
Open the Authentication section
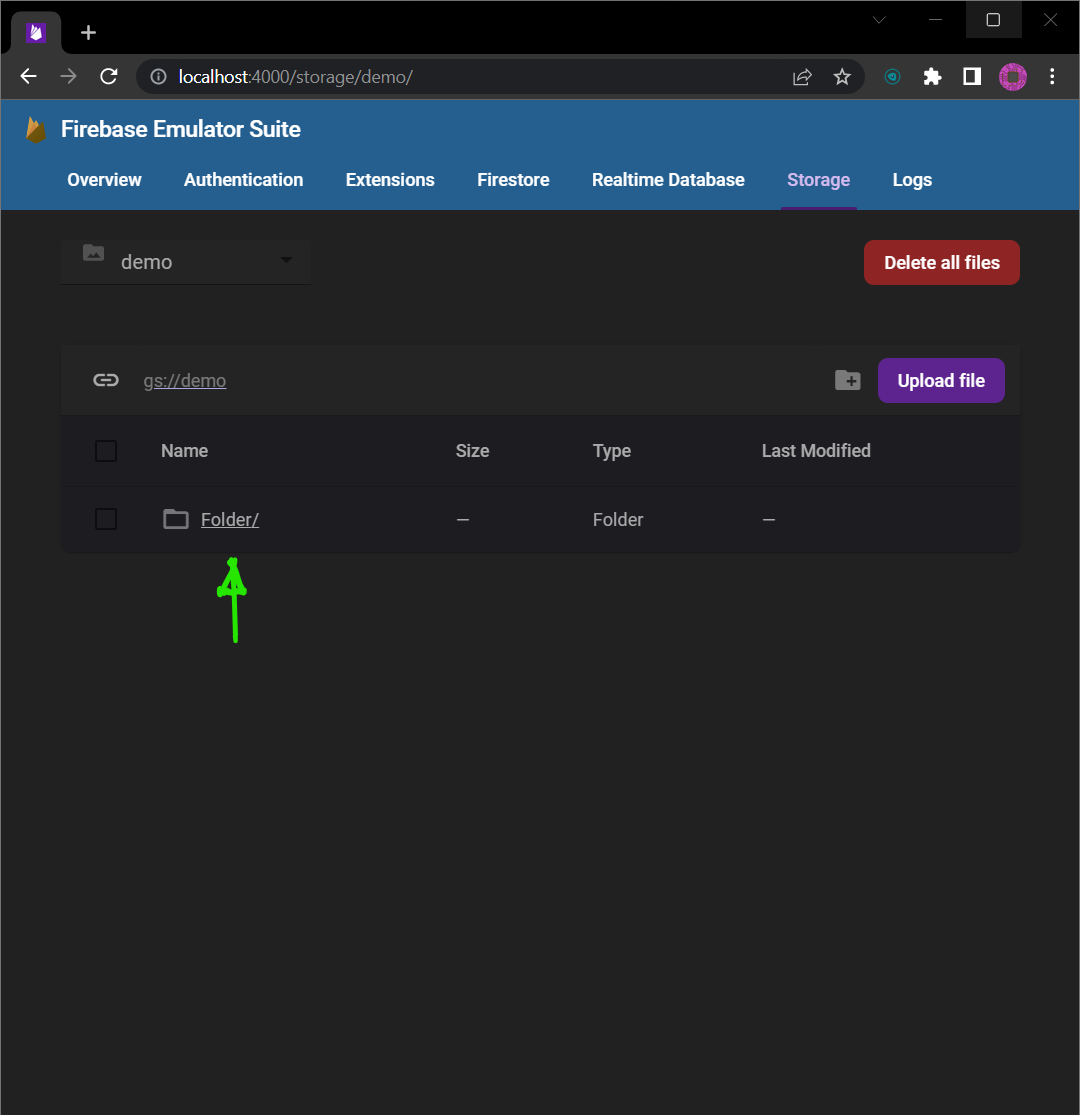coord(243,180)
